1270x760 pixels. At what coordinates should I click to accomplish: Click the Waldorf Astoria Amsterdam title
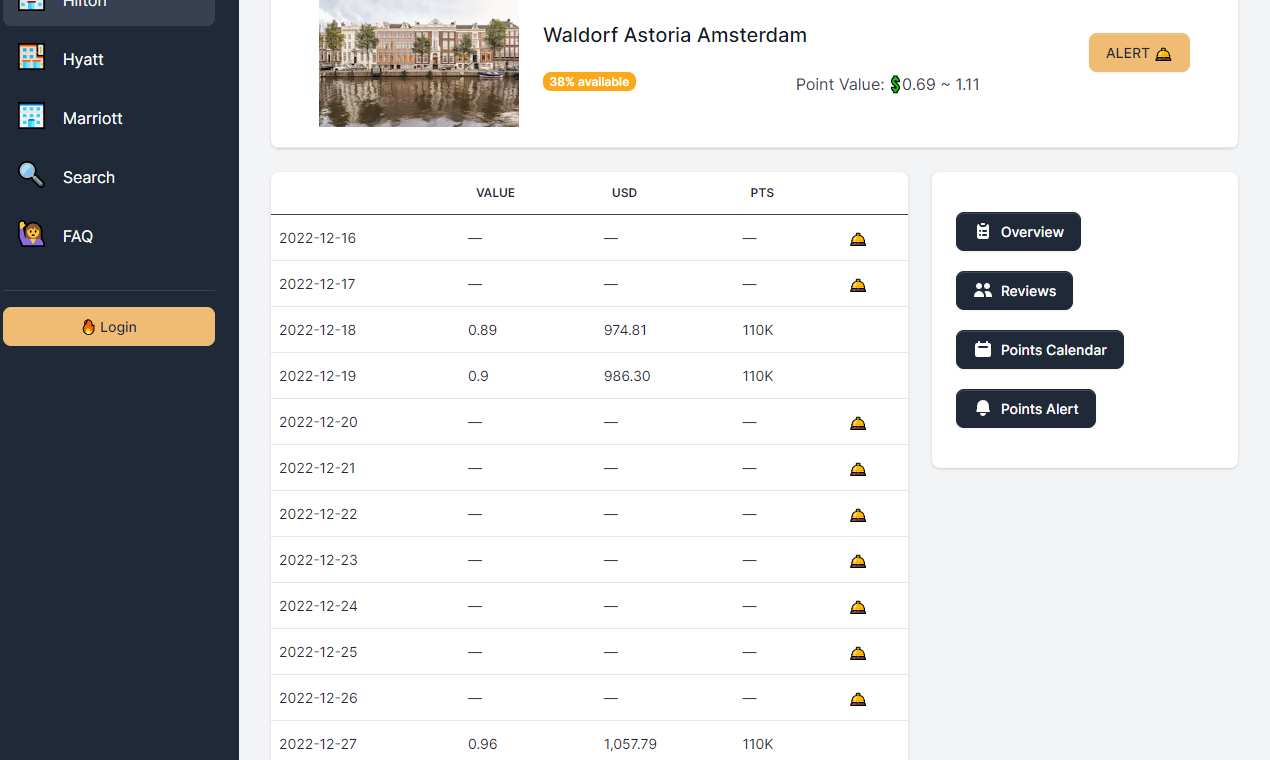pyautogui.click(x=675, y=35)
